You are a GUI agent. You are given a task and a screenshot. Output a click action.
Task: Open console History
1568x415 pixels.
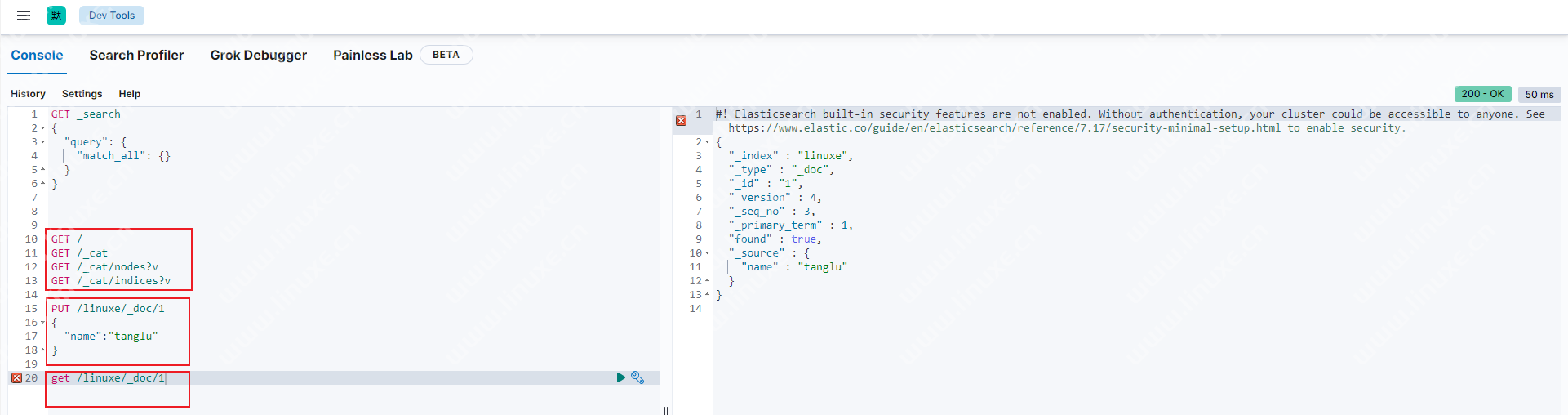click(28, 94)
